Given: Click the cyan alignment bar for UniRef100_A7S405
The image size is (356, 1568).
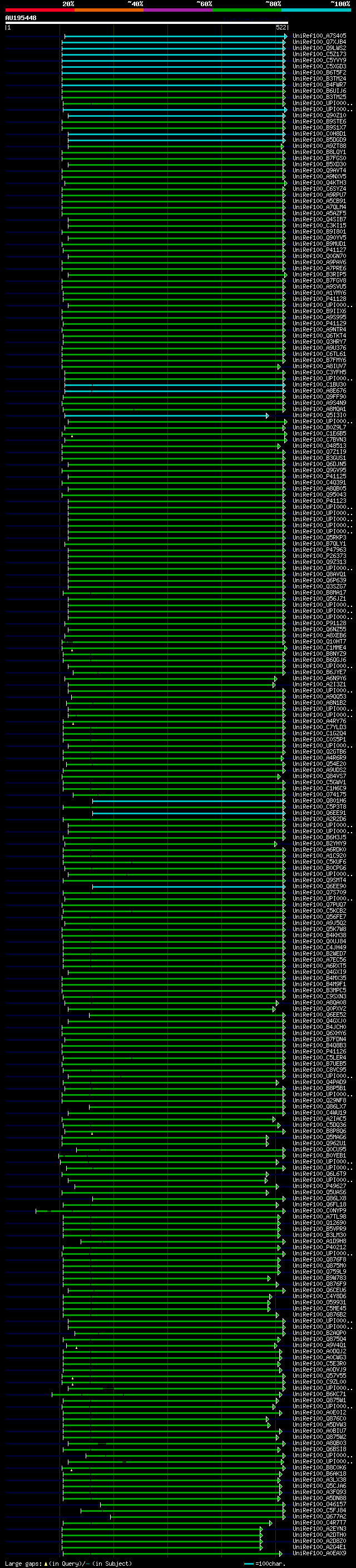Looking at the screenshot, I should [x=175, y=37].
